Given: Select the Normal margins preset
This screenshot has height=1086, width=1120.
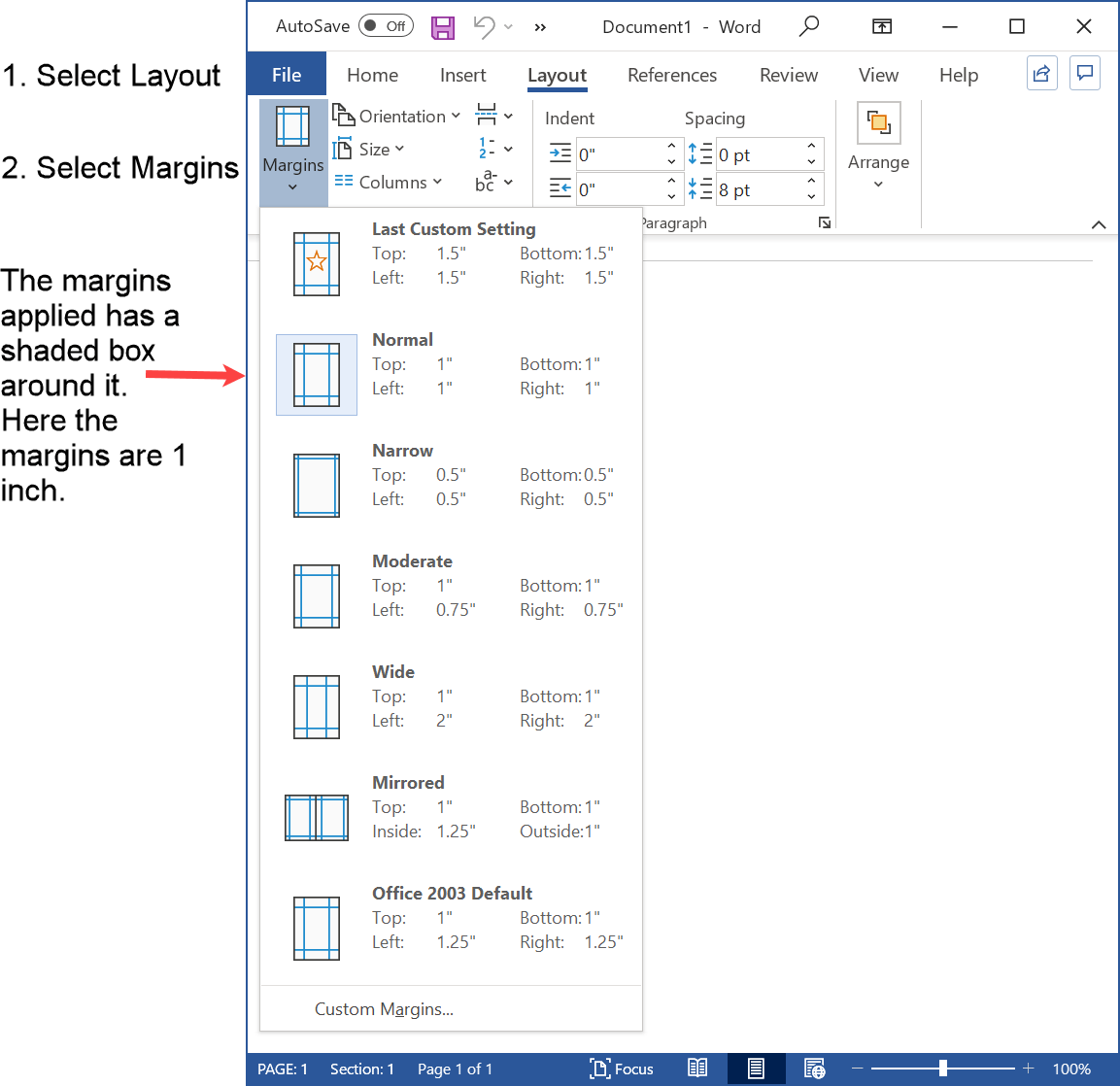Looking at the screenshot, I should pos(451,374).
